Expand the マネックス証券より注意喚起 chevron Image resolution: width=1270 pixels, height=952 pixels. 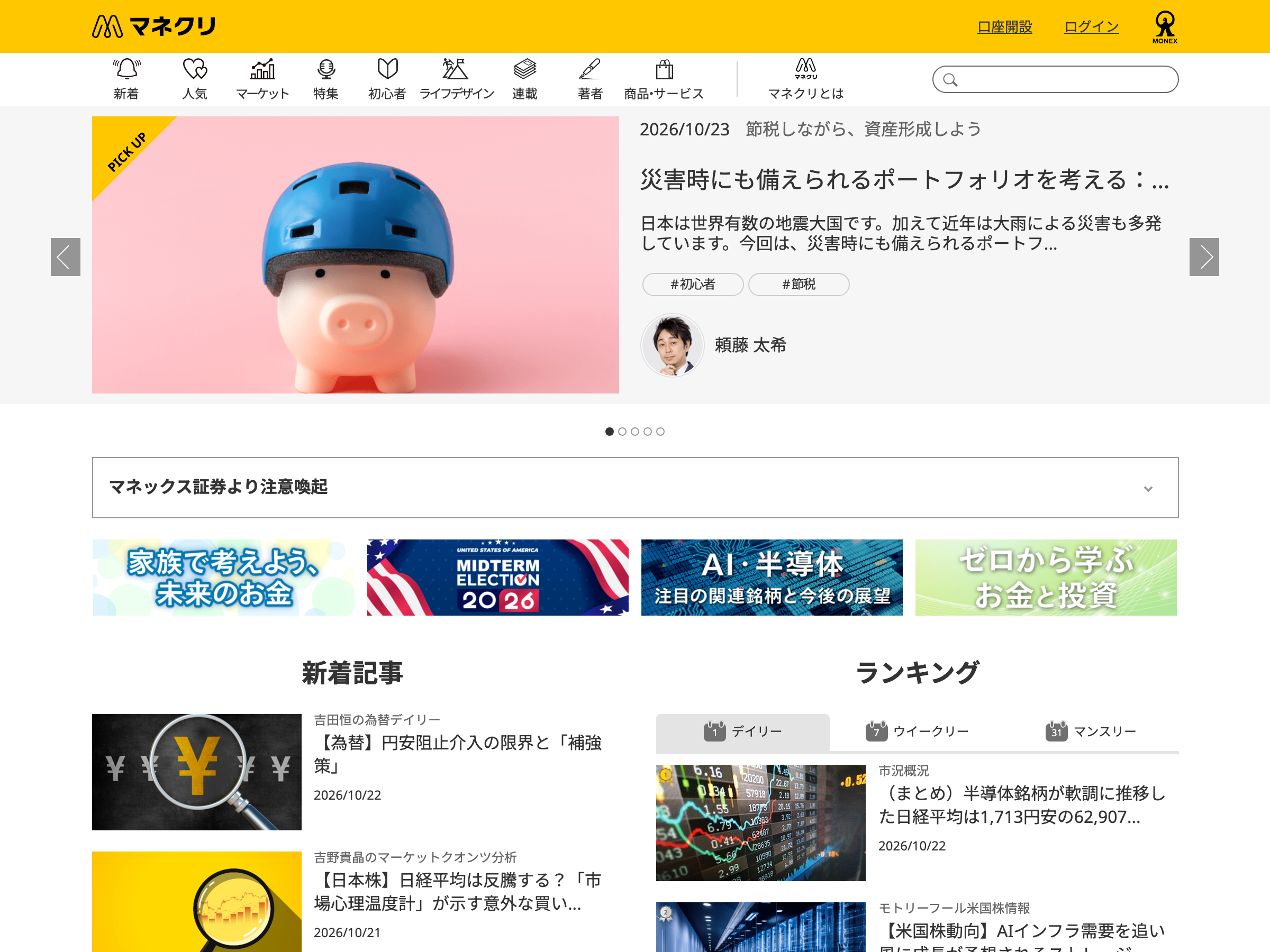tap(1148, 489)
